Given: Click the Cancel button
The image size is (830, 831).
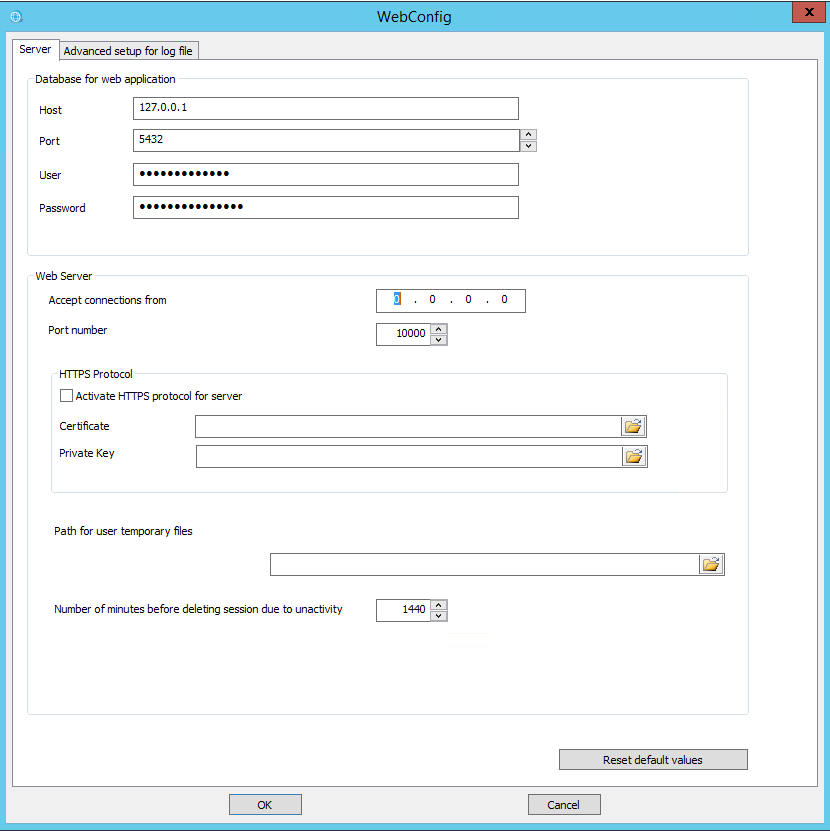Looking at the screenshot, I should pos(564,805).
